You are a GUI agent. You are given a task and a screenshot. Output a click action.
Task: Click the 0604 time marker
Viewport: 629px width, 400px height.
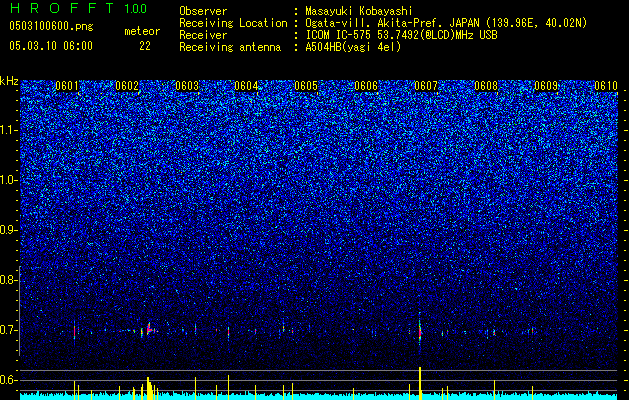(246, 86)
